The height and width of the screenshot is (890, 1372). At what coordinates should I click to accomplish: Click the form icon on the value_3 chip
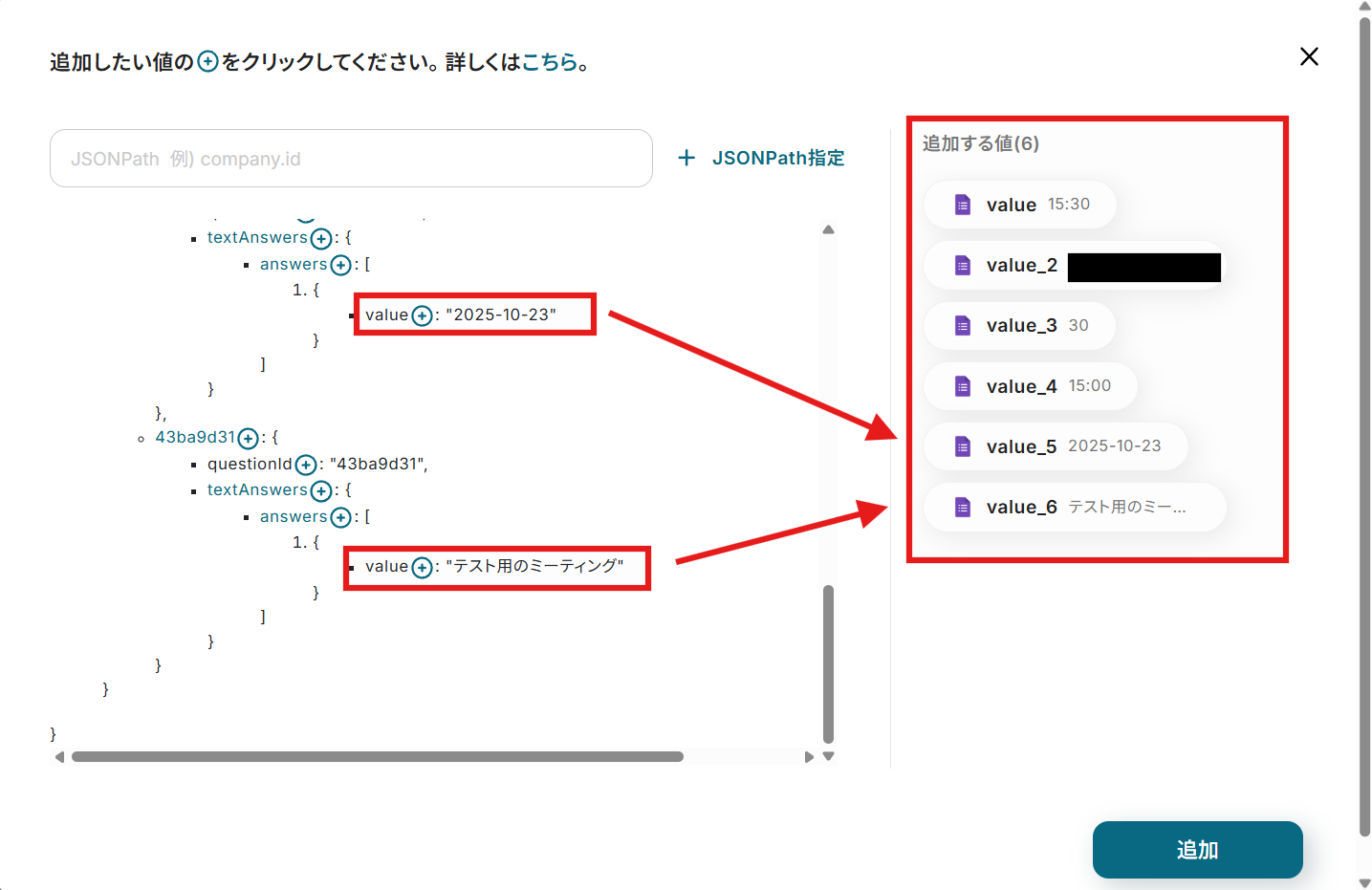click(963, 326)
